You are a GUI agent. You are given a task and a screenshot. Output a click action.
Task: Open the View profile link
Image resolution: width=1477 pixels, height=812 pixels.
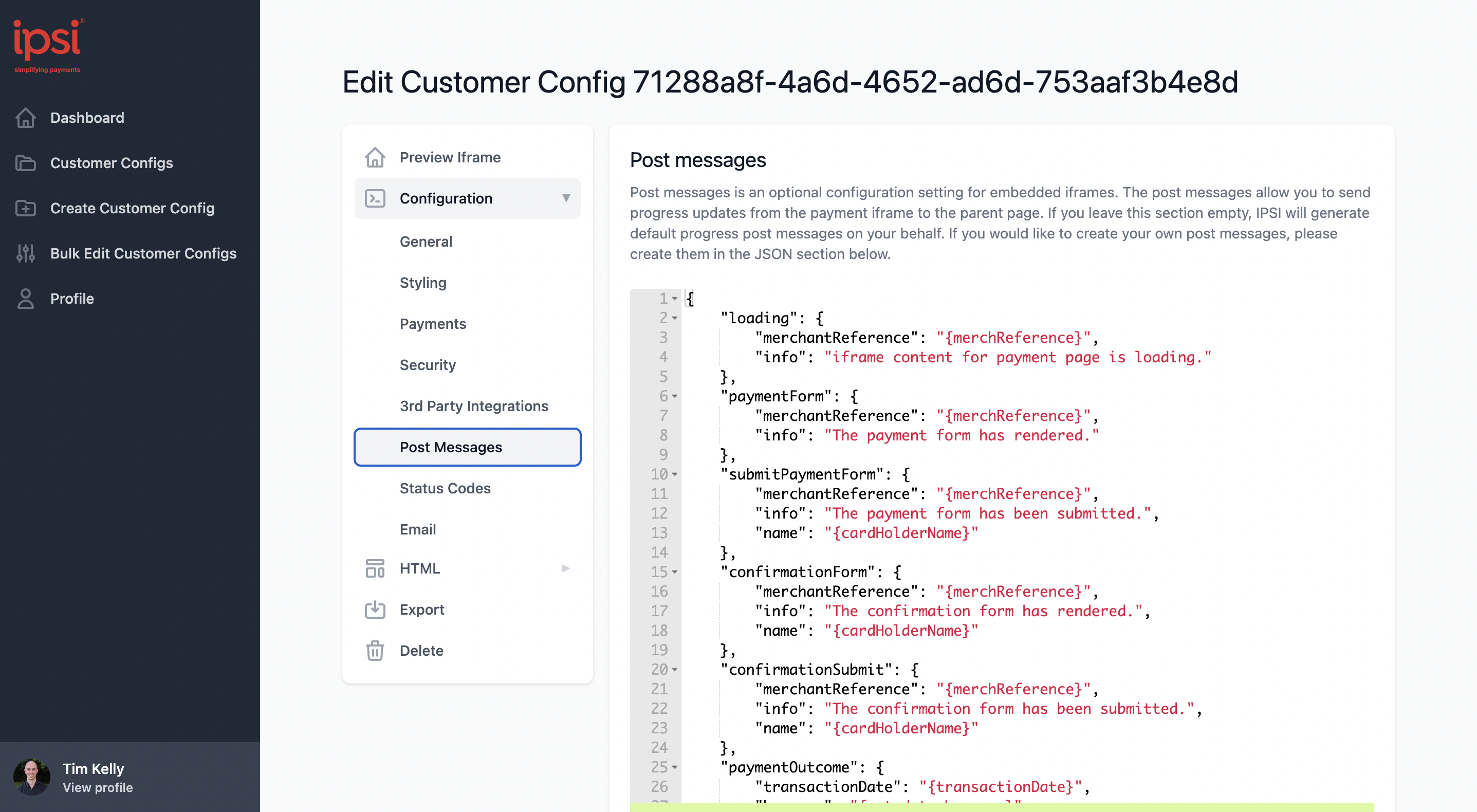[x=98, y=787]
